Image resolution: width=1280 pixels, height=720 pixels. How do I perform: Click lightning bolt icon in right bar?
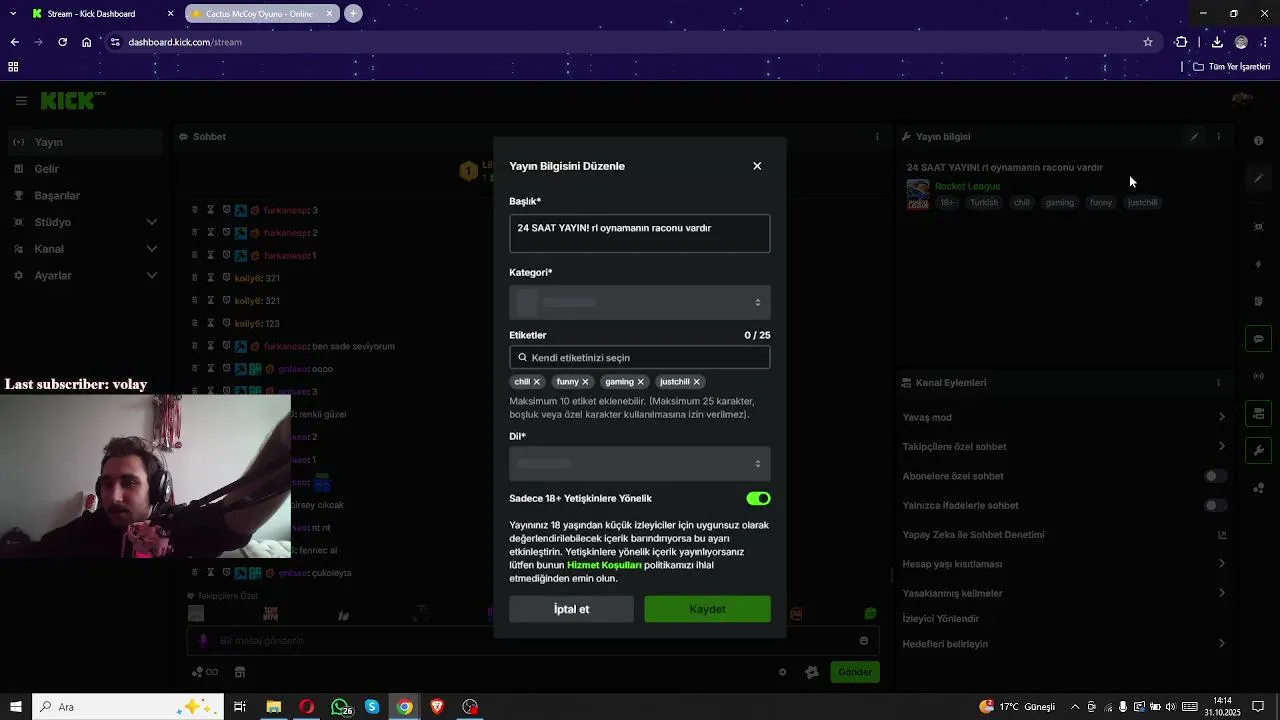click(x=1258, y=265)
